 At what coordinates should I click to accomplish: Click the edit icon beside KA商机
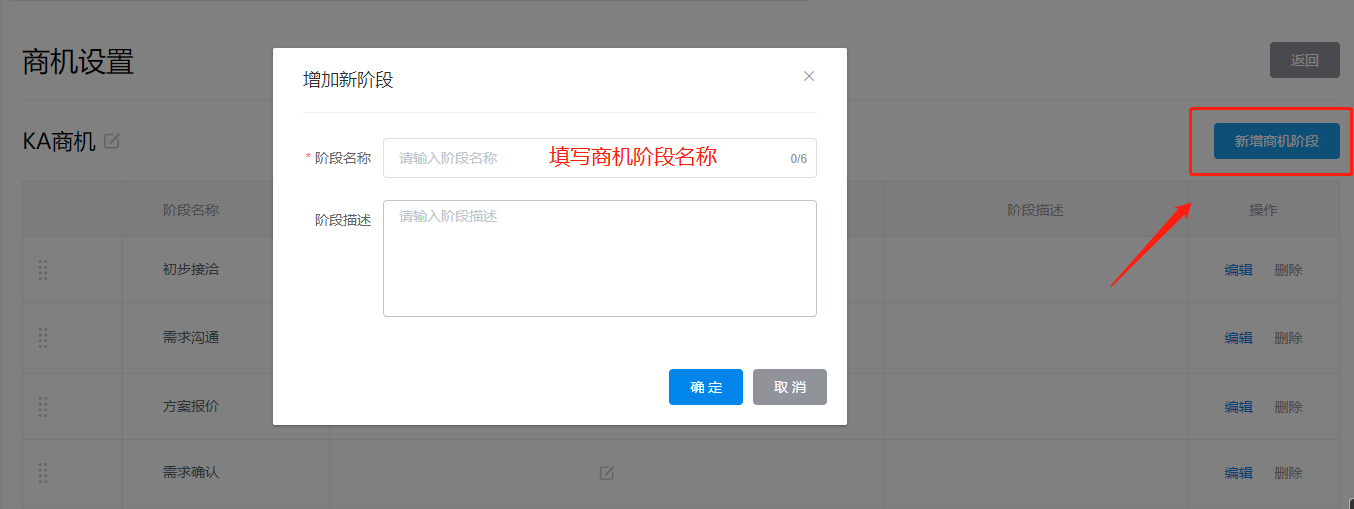(112, 142)
